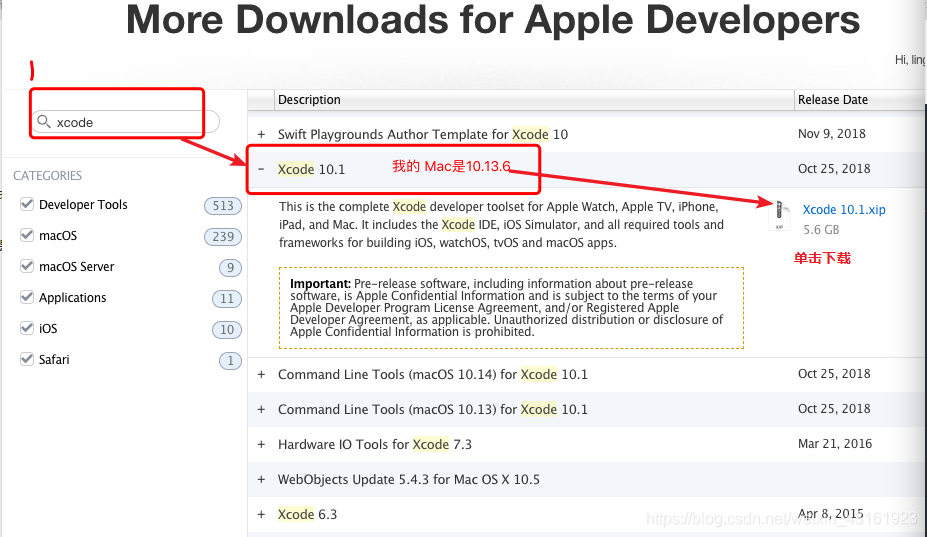Toggle the Safari category checkbox
The image size is (927, 537).
27,359
